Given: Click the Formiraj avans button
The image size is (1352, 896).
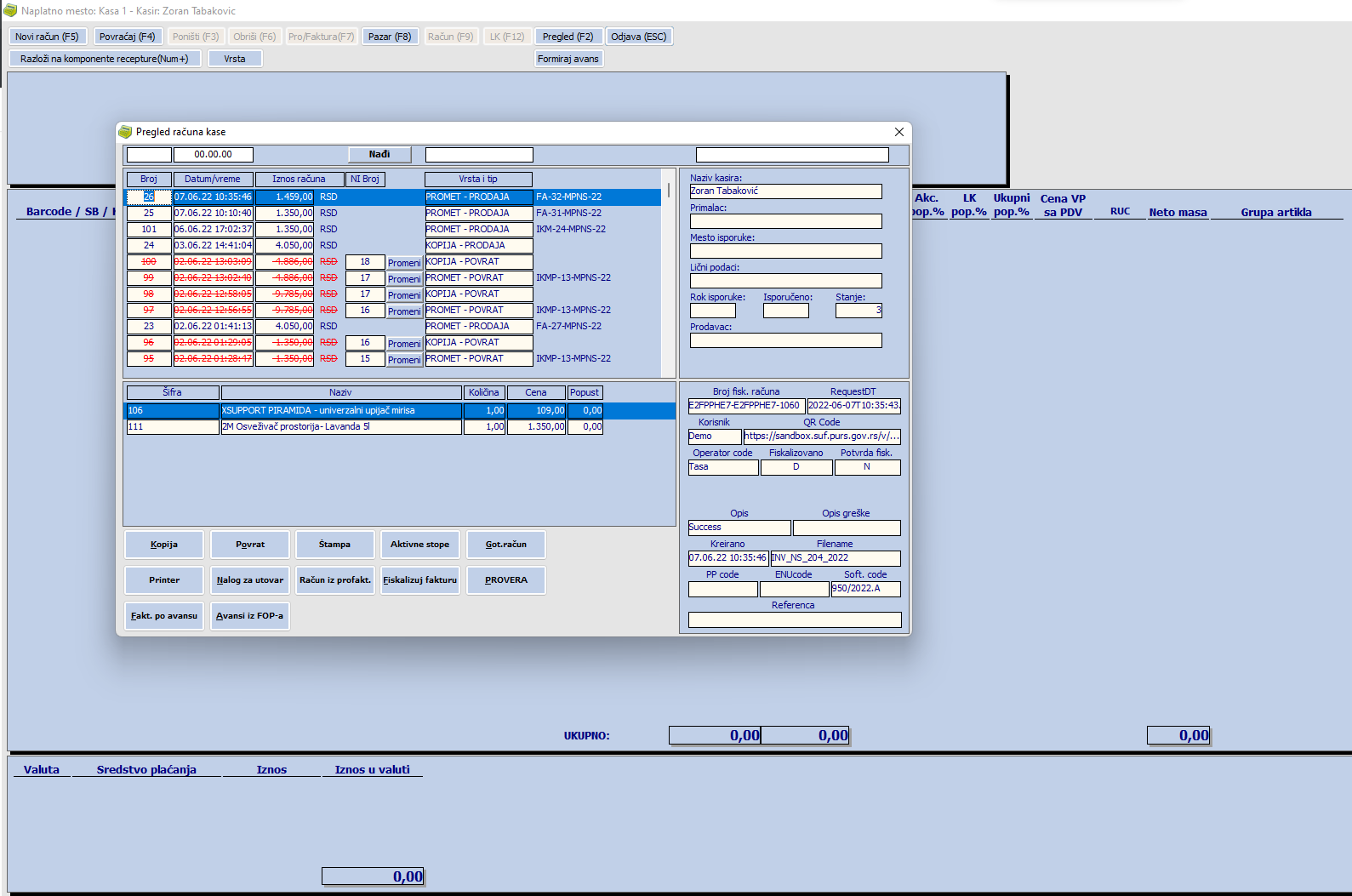Looking at the screenshot, I should pyautogui.click(x=568, y=59).
